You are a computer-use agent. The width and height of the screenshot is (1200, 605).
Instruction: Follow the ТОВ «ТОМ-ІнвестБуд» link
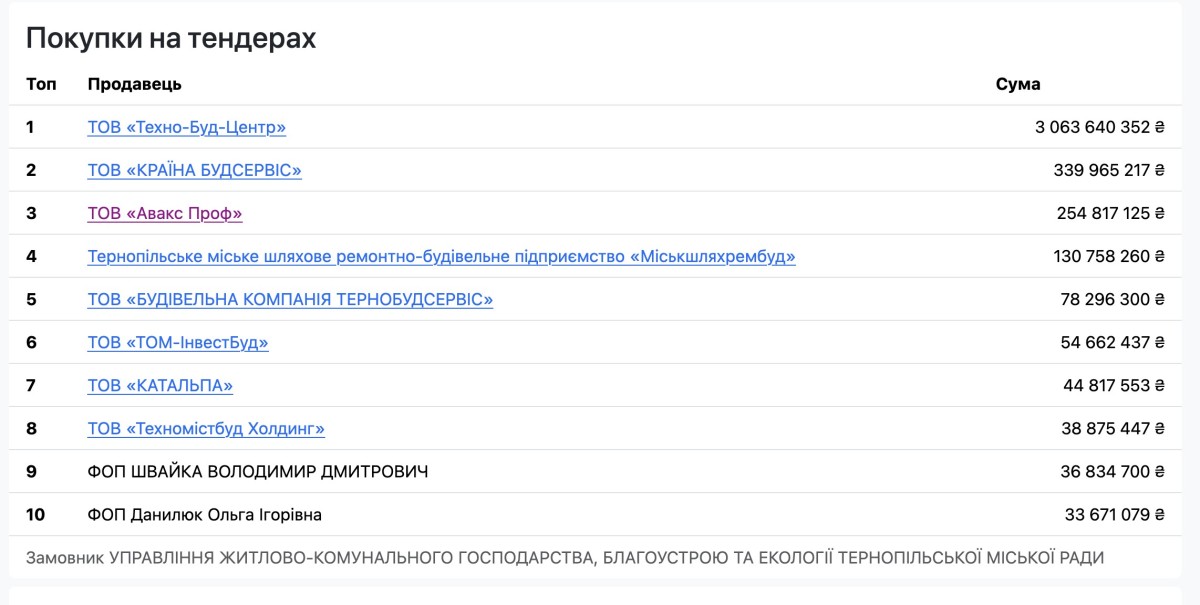(x=178, y=342)
